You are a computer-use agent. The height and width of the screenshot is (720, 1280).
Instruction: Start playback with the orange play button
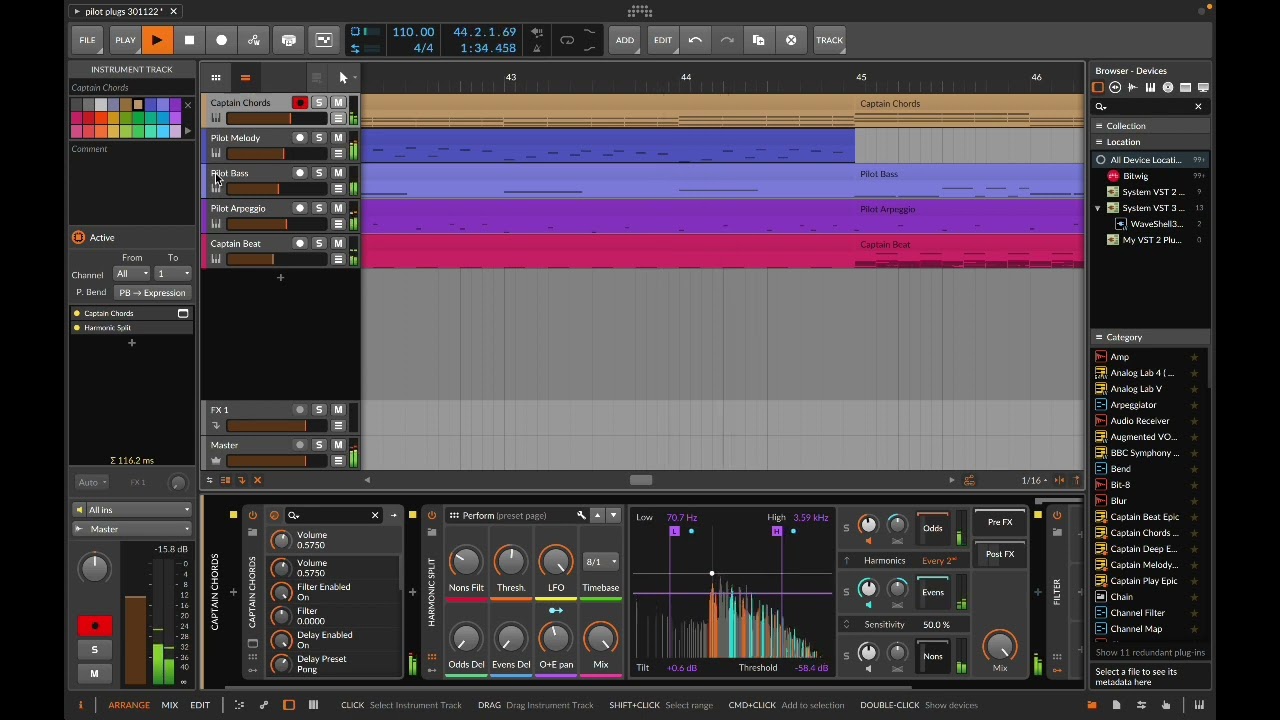tap(157, 40)
